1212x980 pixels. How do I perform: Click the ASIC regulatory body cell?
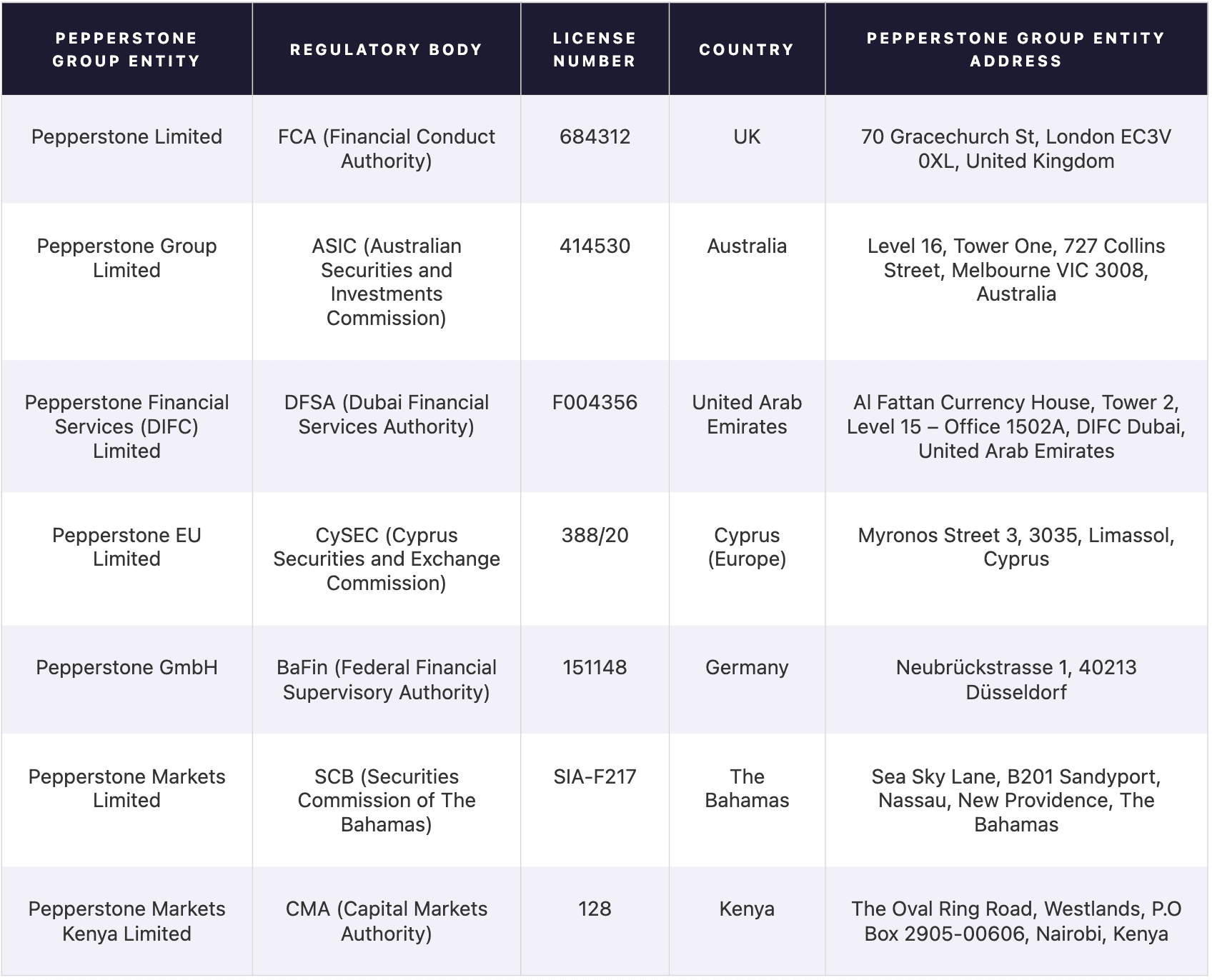387,281
